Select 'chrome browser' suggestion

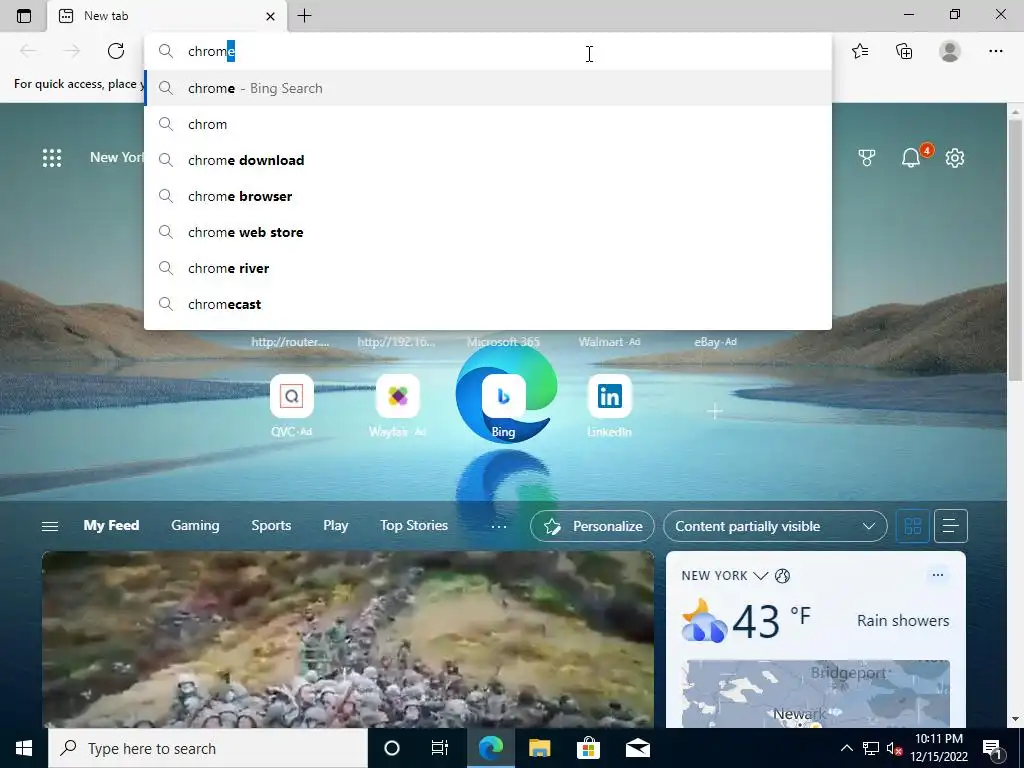(487, 196)
